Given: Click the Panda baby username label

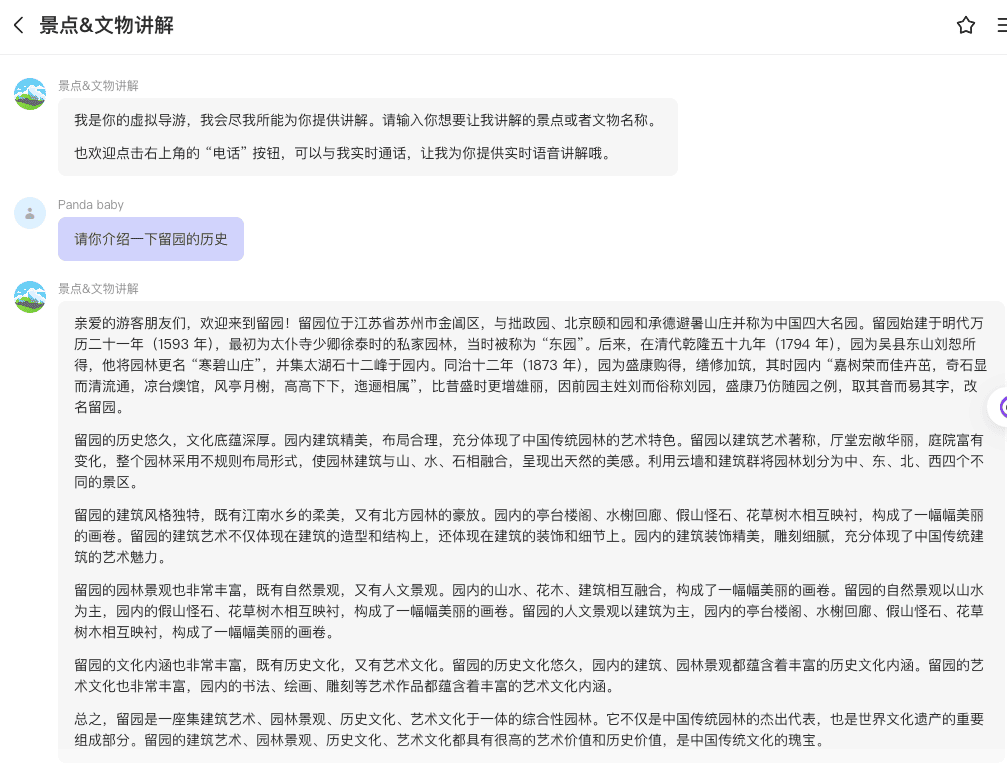Looking at the screenshot, I should coord(91,205).
